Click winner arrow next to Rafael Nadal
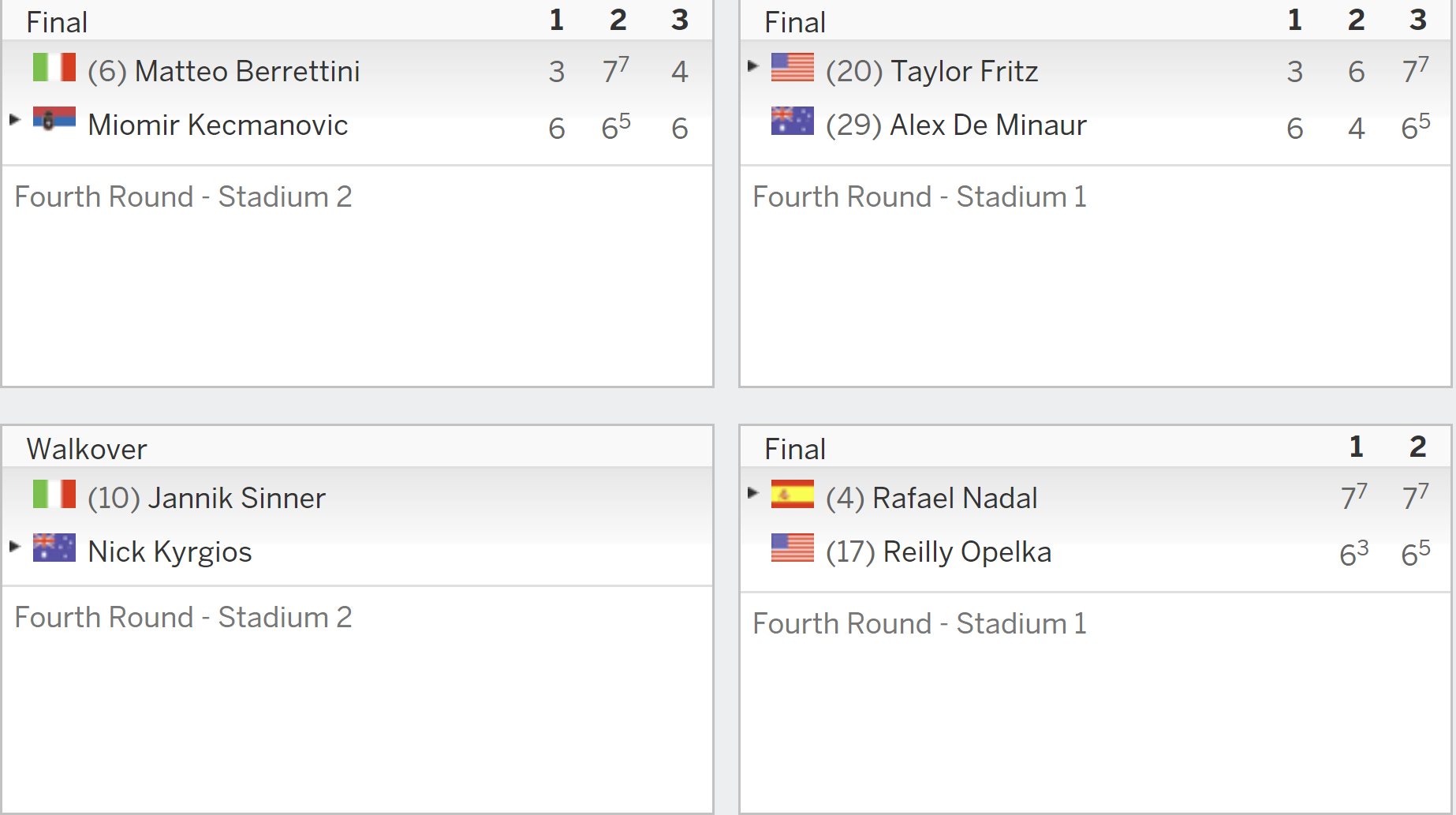Viewport: 1456px width, 815px height. 752,493
